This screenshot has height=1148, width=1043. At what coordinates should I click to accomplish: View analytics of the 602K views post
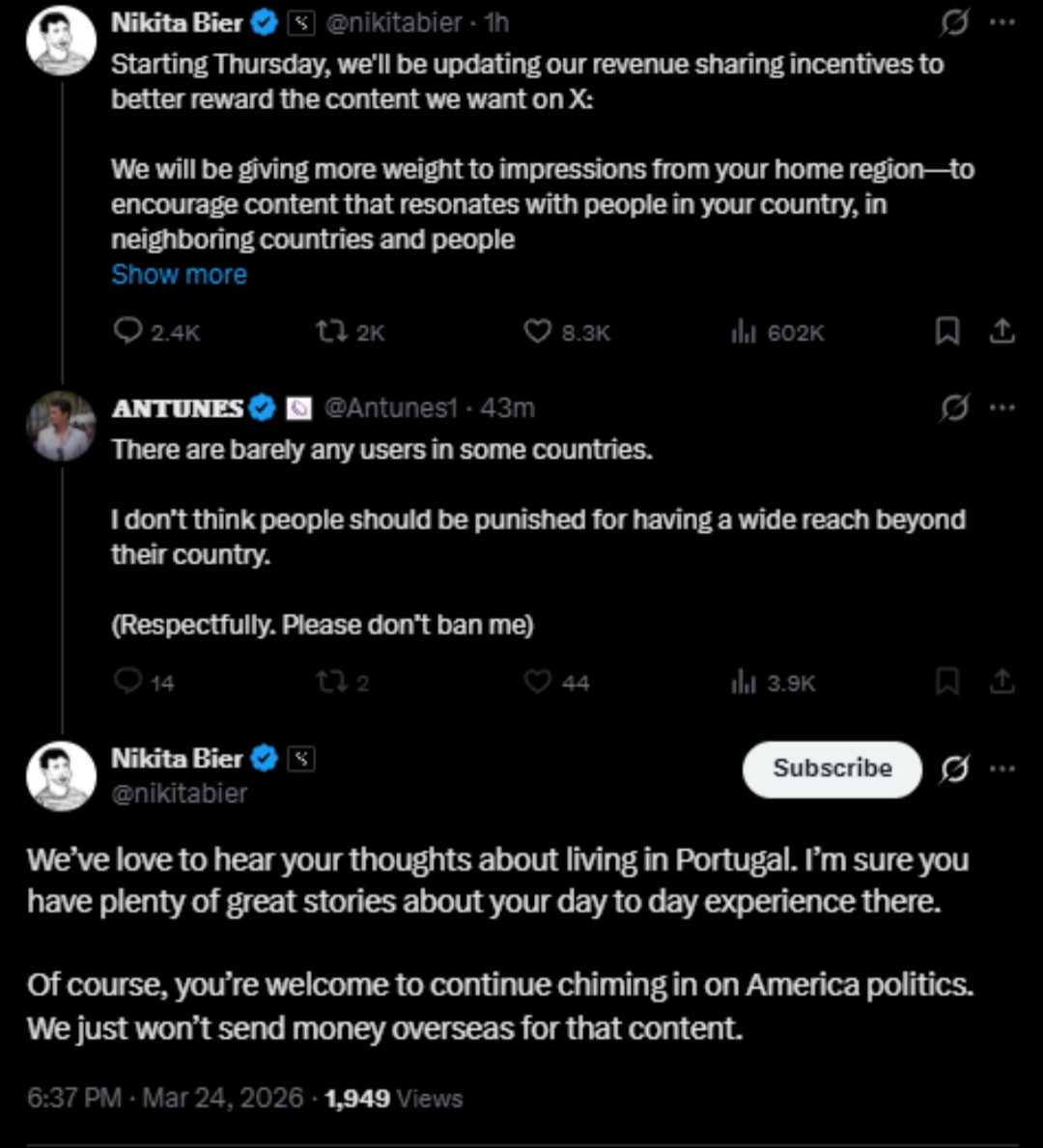click(743, 332)
